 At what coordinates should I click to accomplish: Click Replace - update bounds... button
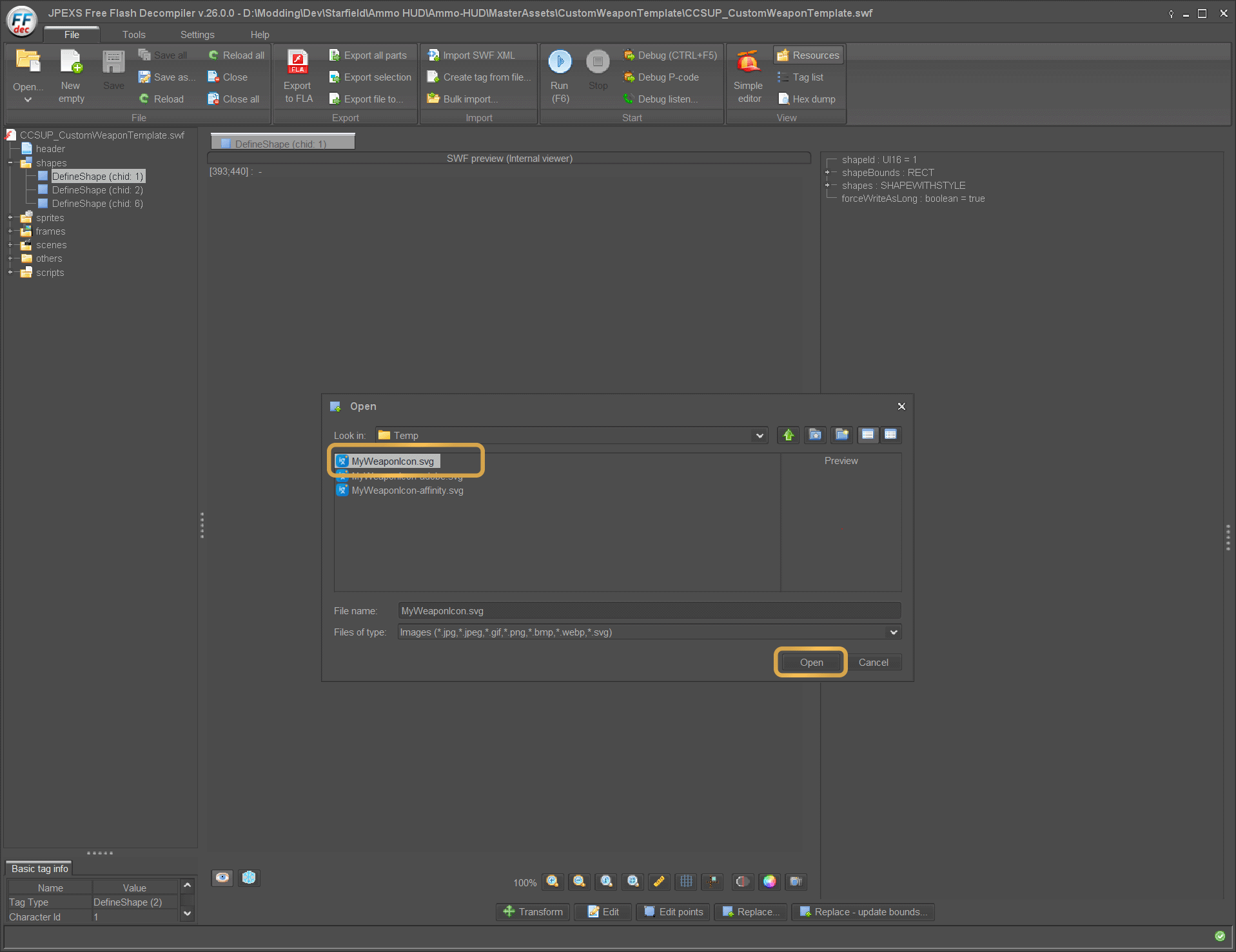click(x=863, y=912)
